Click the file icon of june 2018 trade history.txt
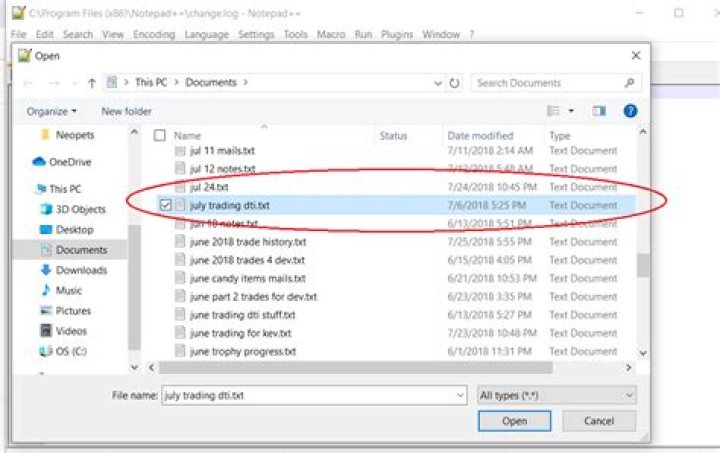Screen dimensions: 720x453 (x=180, y=242)
